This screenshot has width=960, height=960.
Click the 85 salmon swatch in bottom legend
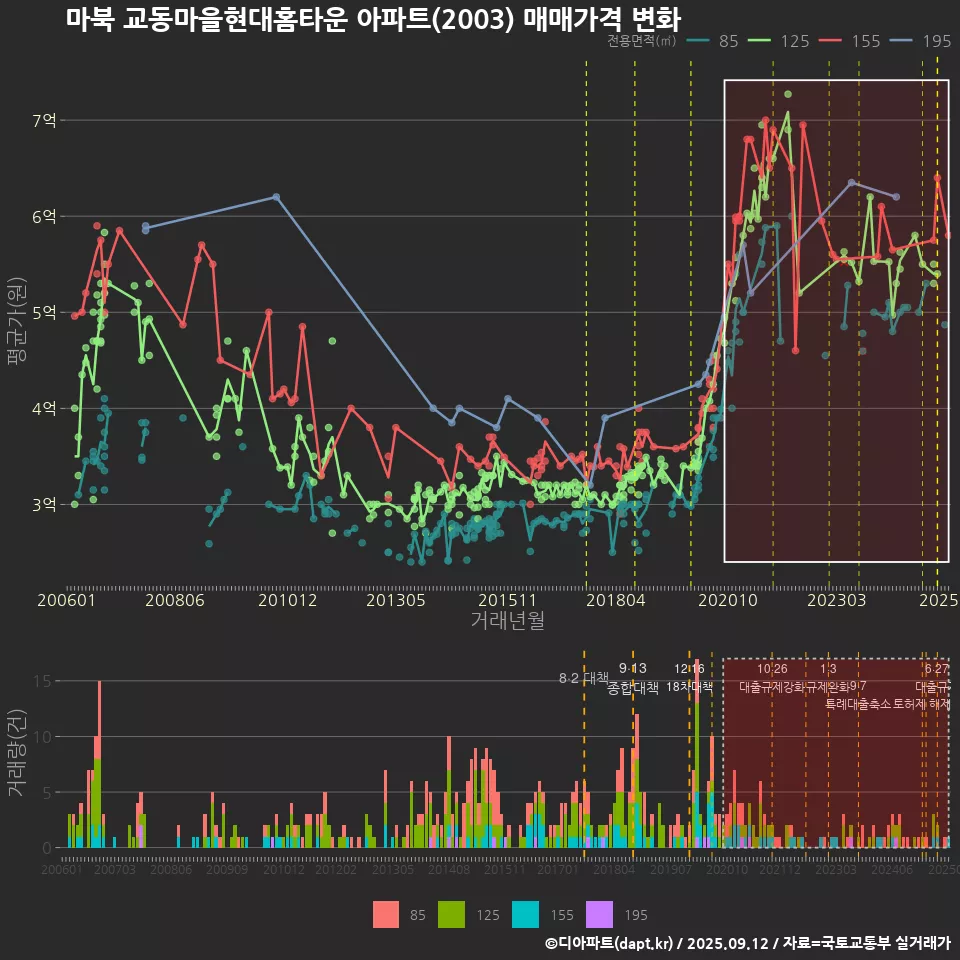click(385, 914)
